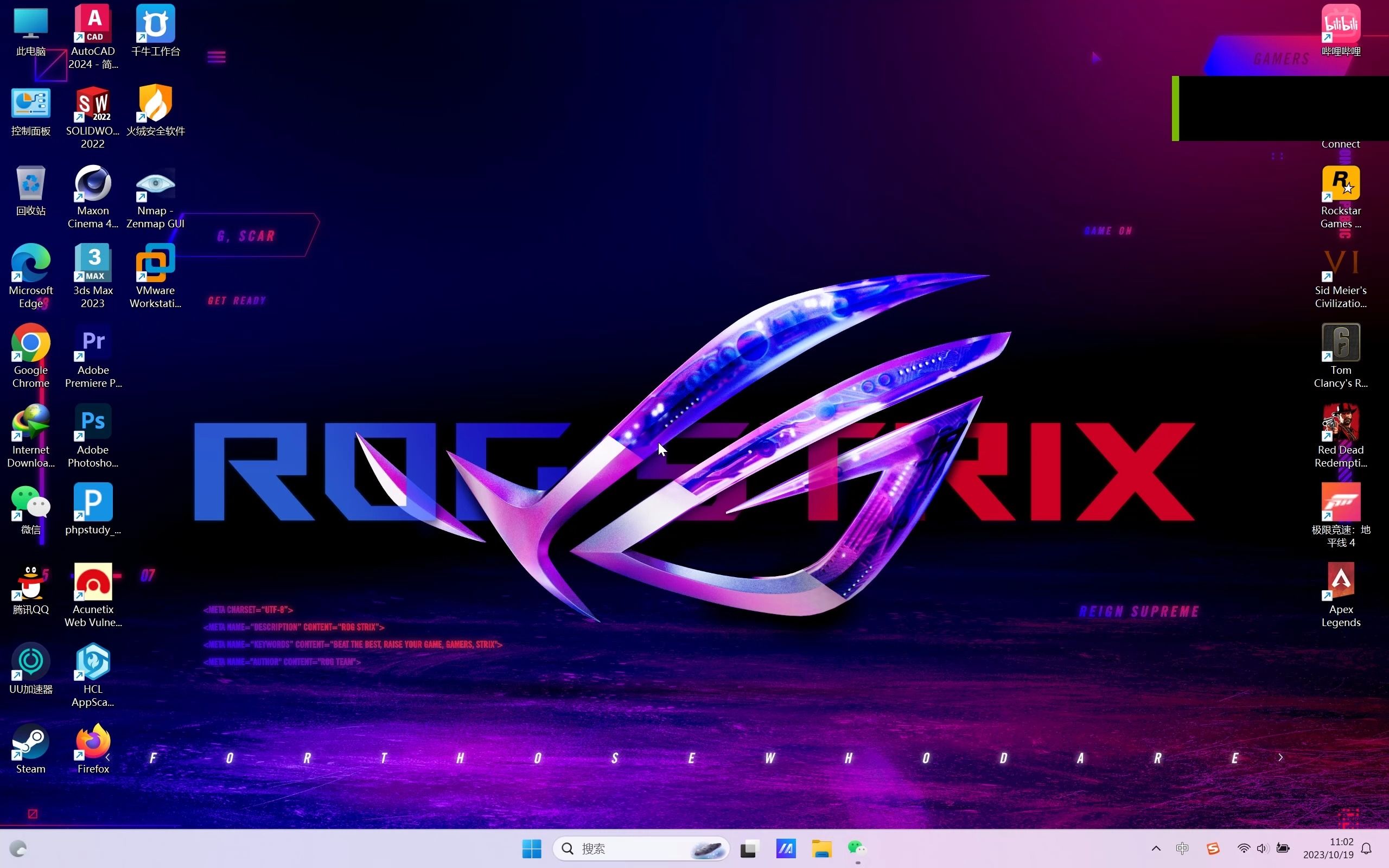The image size is (1389, 868).
Task: Open the MyASUS taskbar app
Action: (x=786, y=848)
